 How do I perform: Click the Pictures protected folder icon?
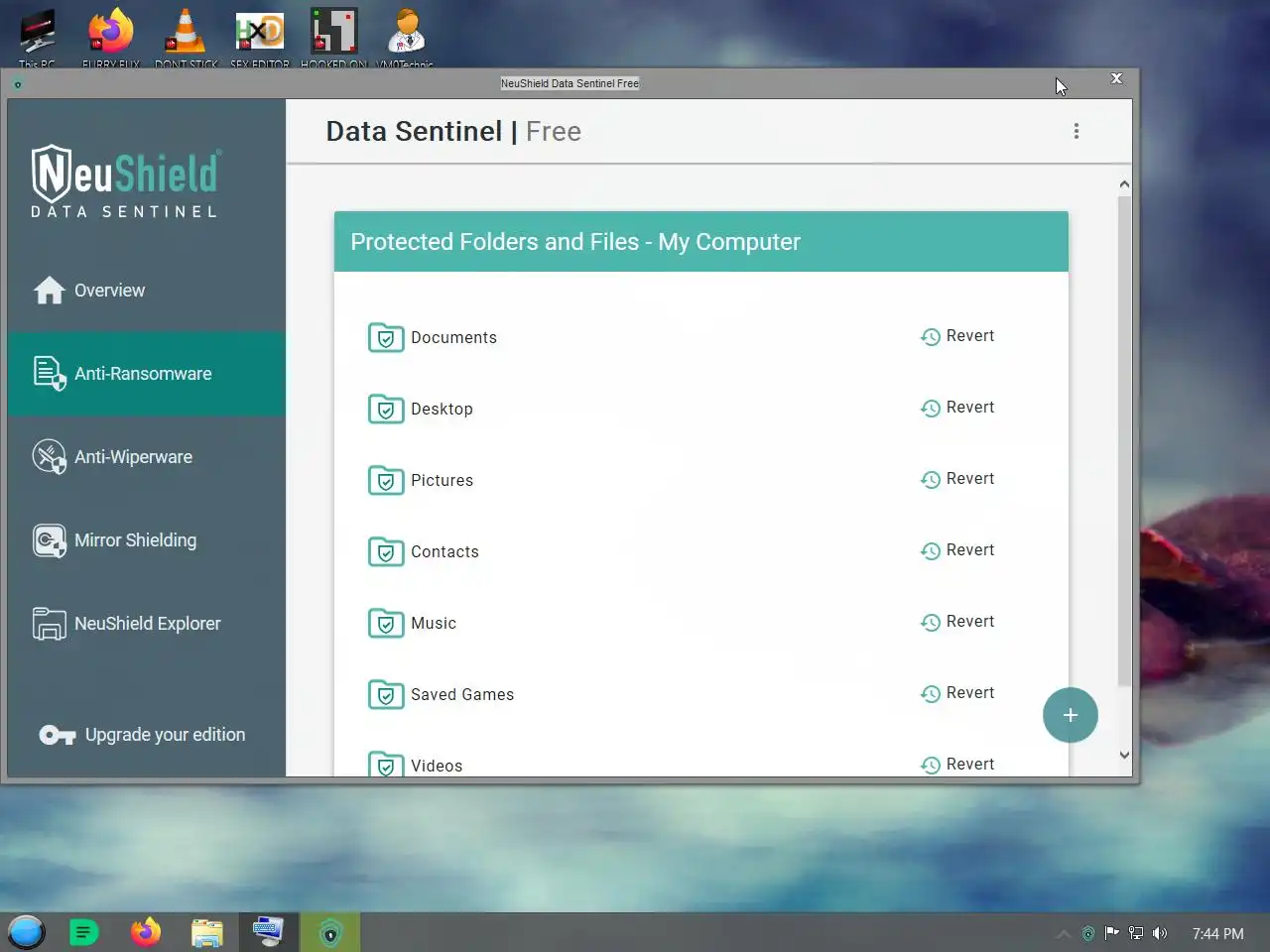(x=386, y=480)
